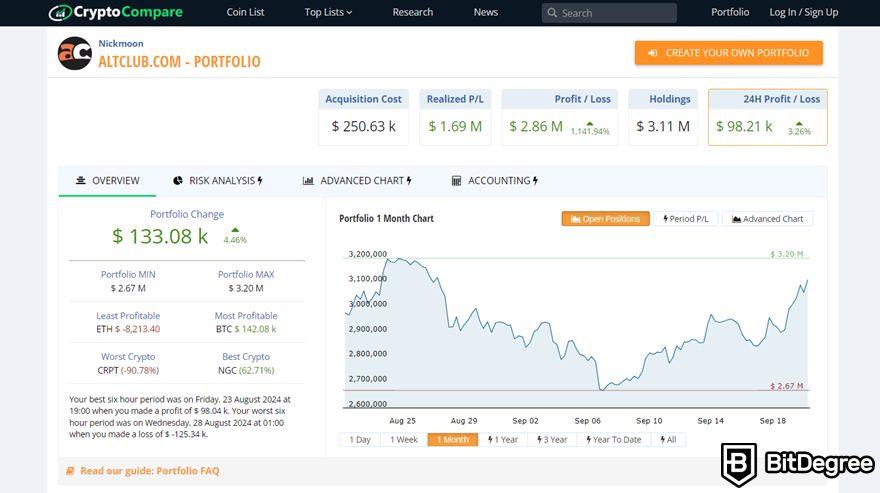Click the chart line peak near Aug 25
The image size is (880, 493).
399,259
